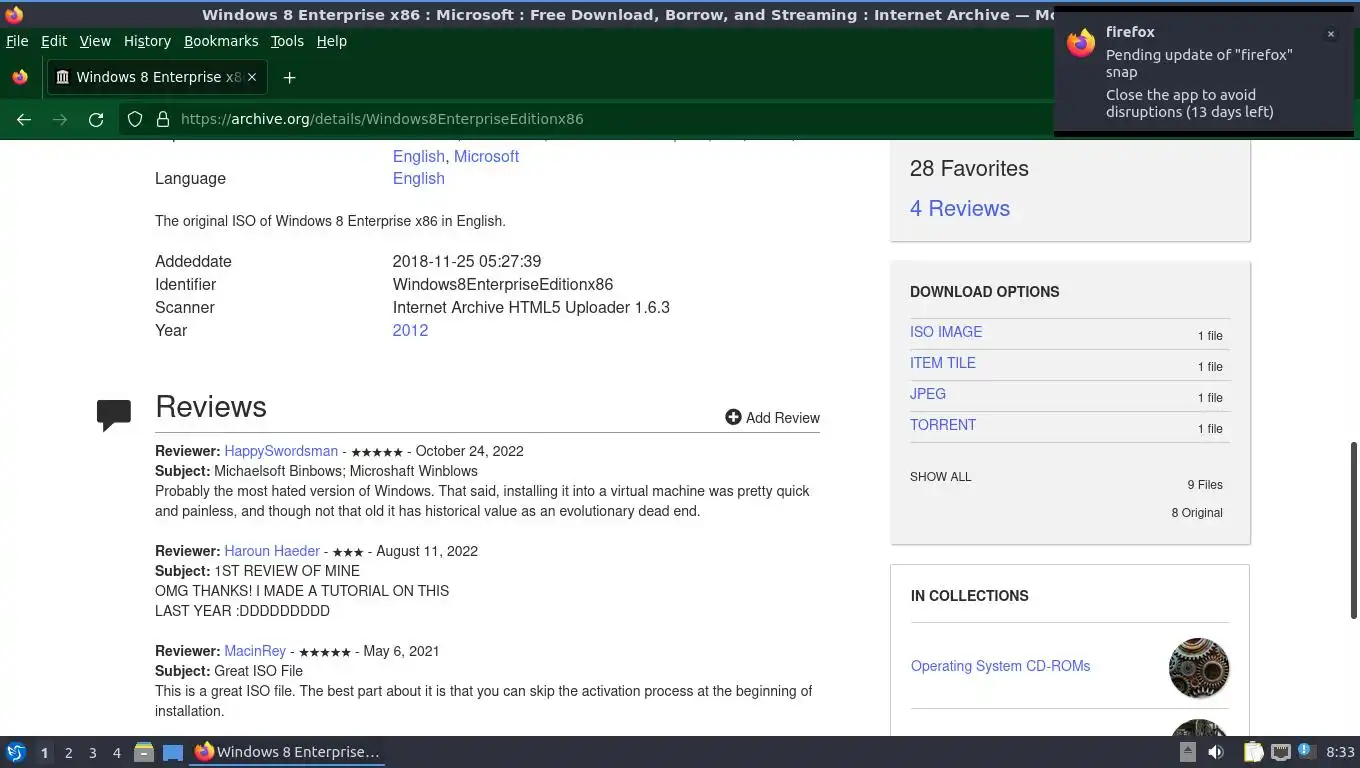Open reviewer MacinRey profile

(x=255, y=651)
